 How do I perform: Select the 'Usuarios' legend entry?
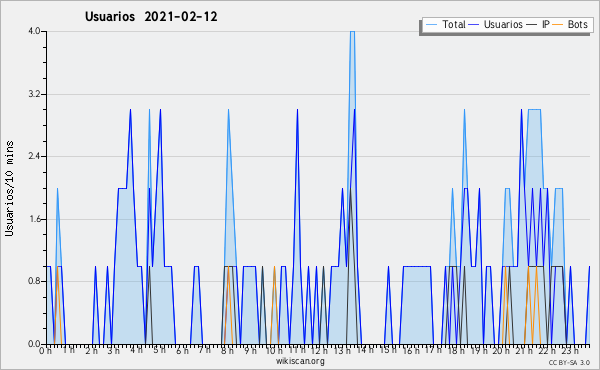coord(496,25)
